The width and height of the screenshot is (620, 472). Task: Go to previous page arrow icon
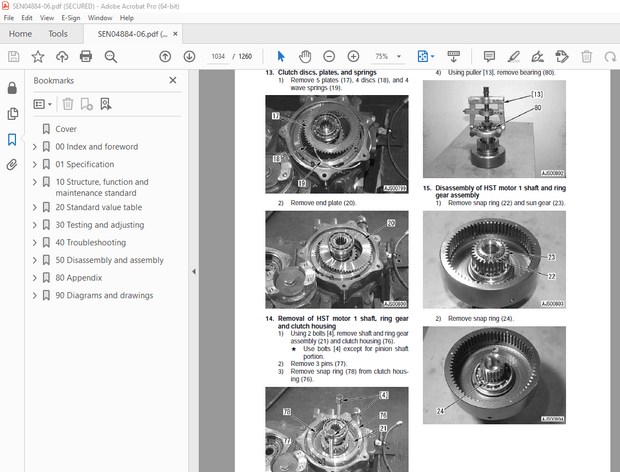165,57
